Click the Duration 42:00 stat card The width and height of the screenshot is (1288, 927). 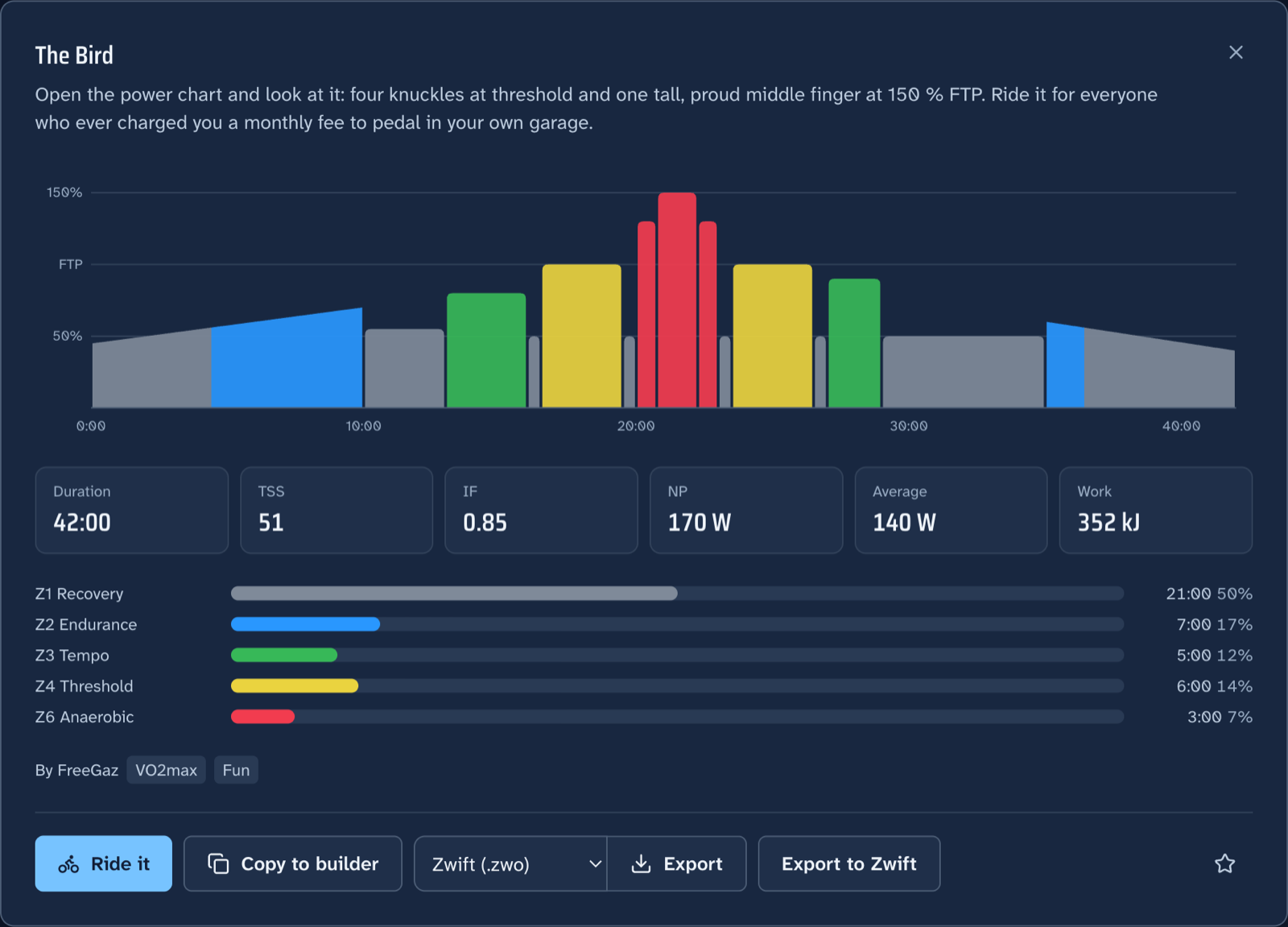tap(132, 510)
